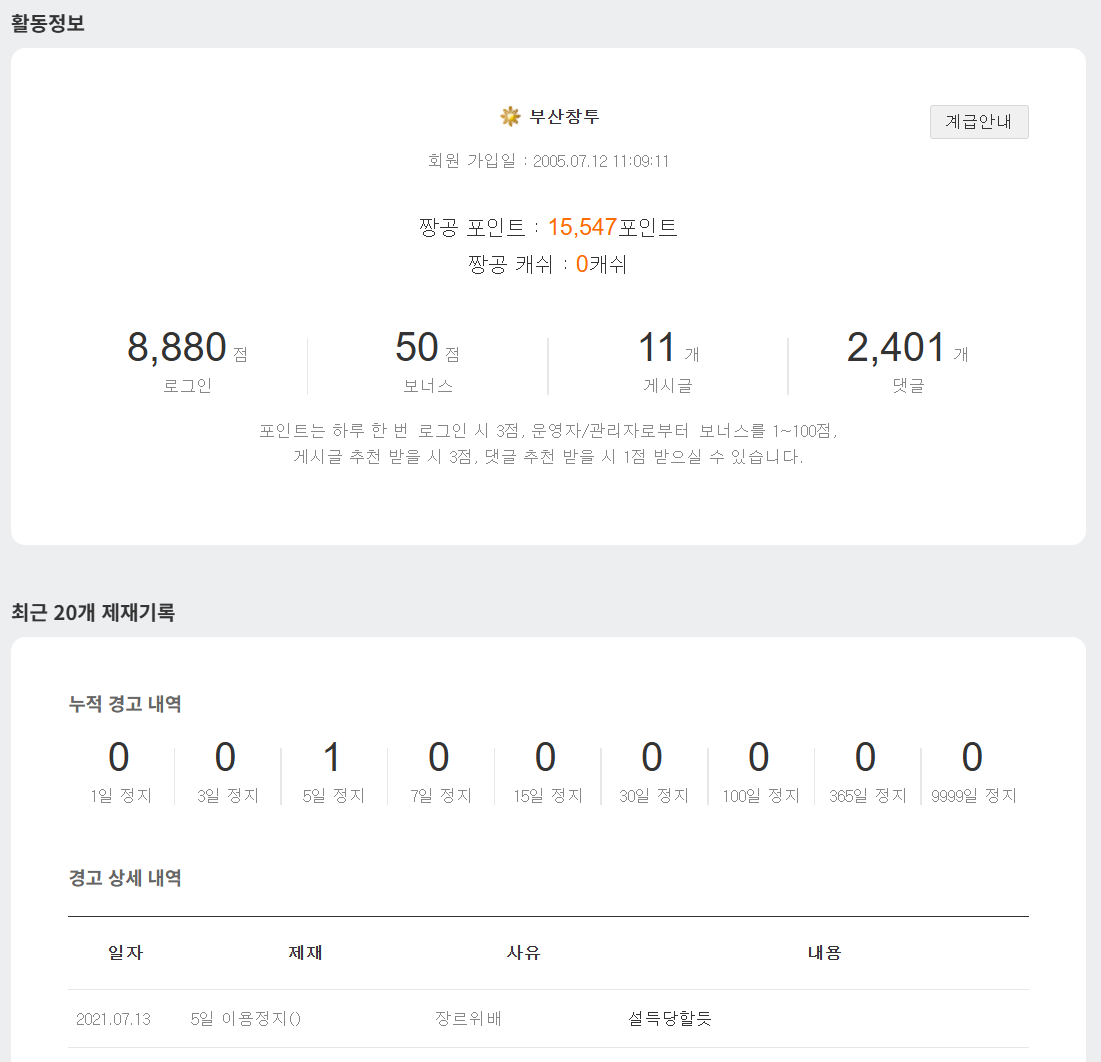This screenshot has height=1062, width=1101.
Task: Click the 30일 정지 warning count
Action: 652,759
